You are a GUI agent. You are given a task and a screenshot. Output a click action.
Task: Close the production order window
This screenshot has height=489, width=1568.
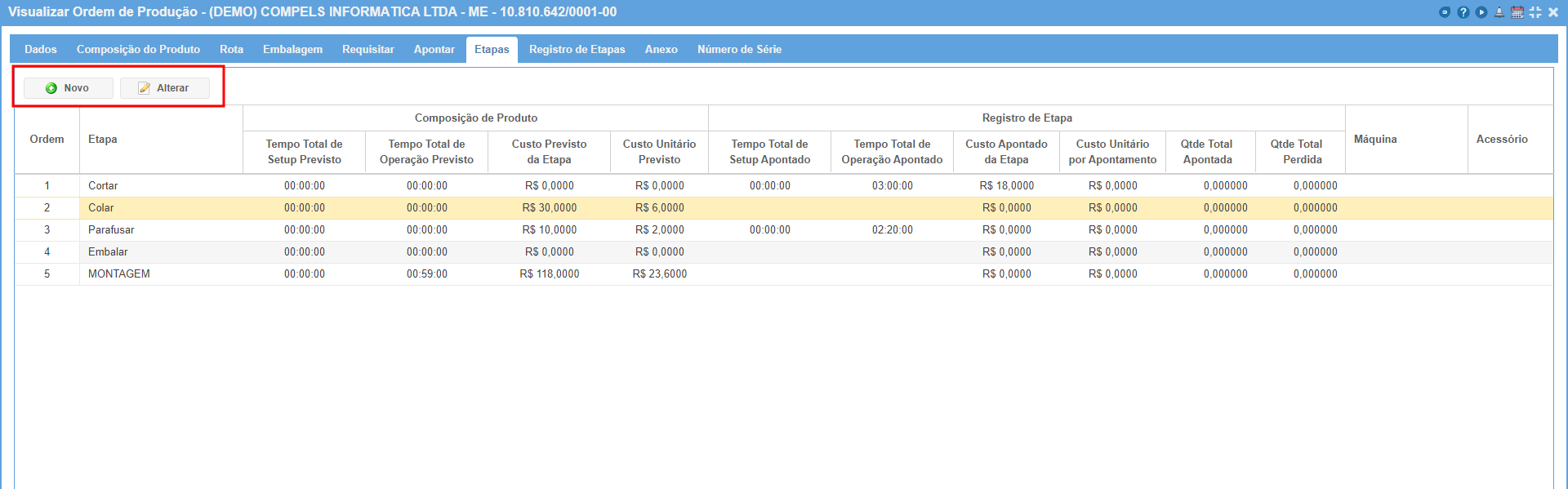coord(1552,12)
